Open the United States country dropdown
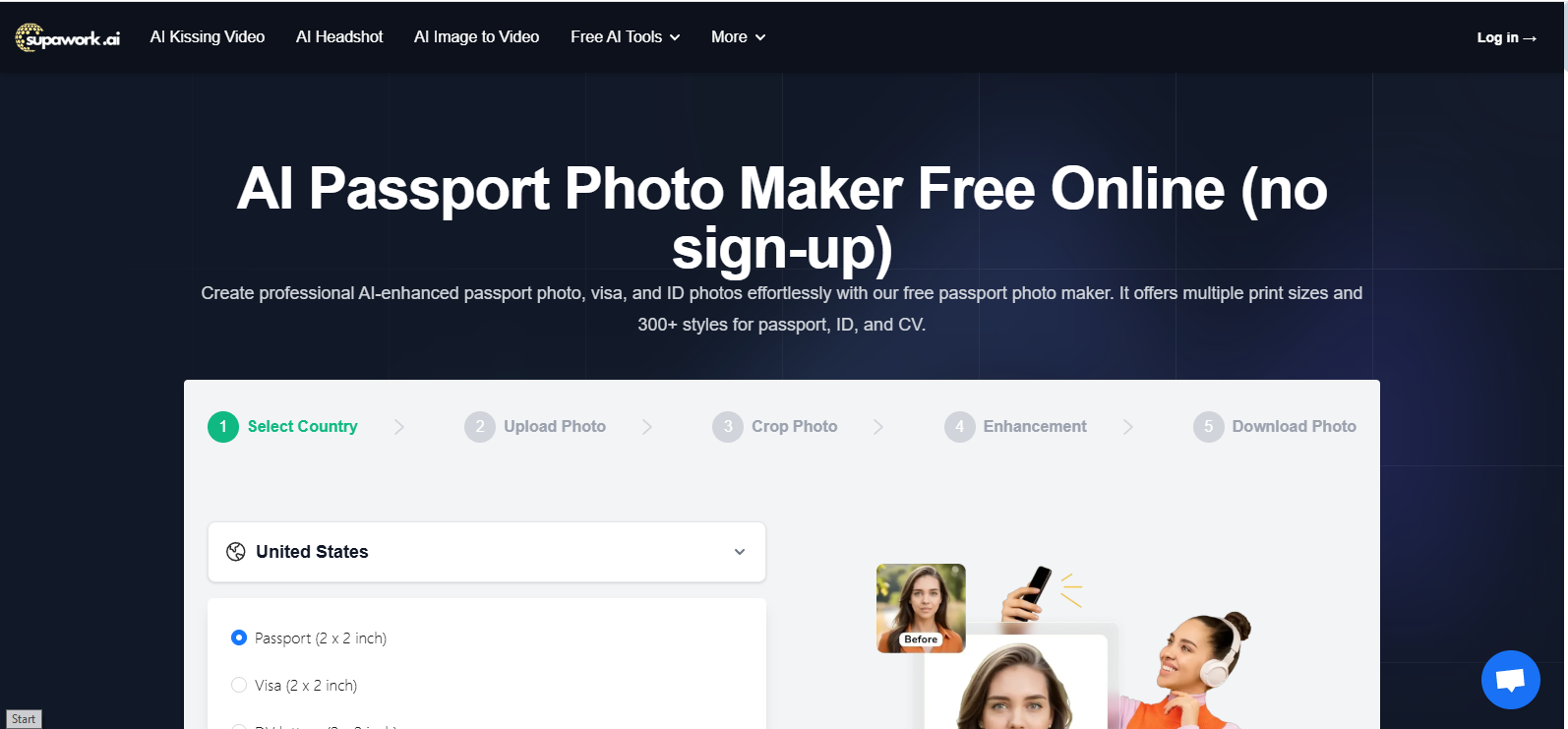This screenshot has width=1568, height=729. click(x=487, y=552)
